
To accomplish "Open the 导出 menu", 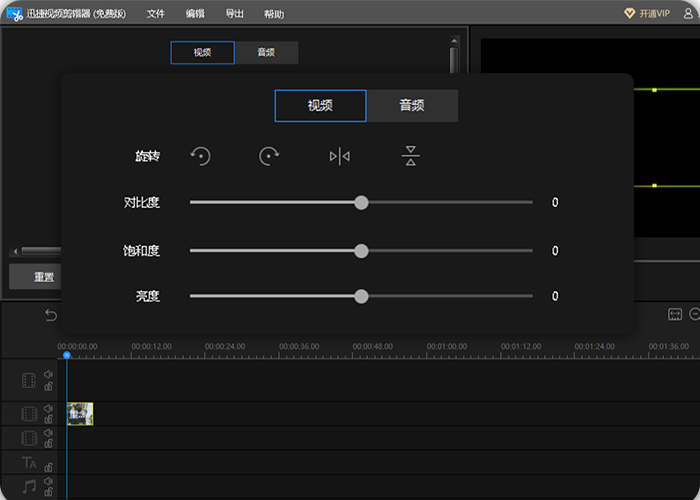I will (x=234, y=14).
